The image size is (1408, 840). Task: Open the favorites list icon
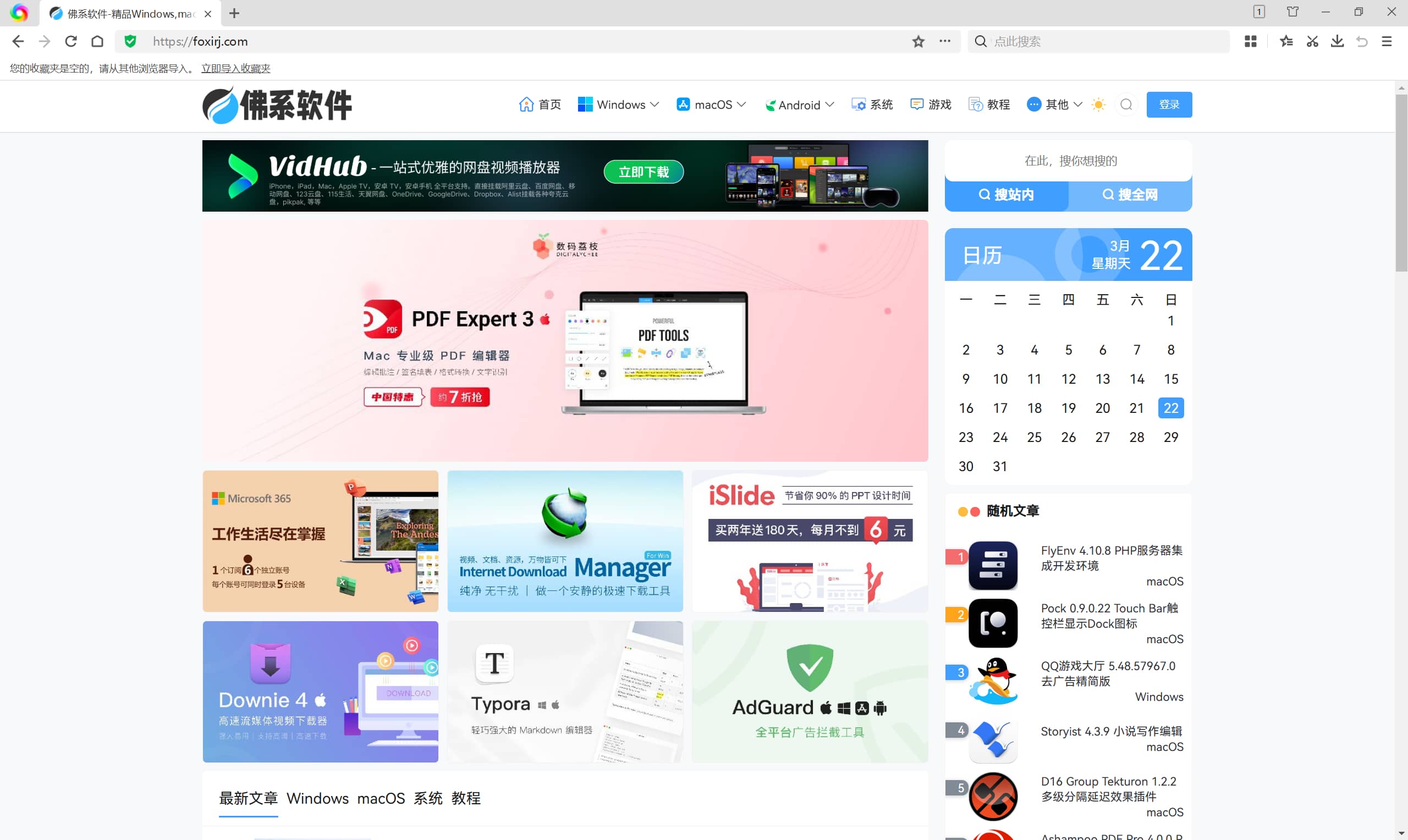point(1286,41)
